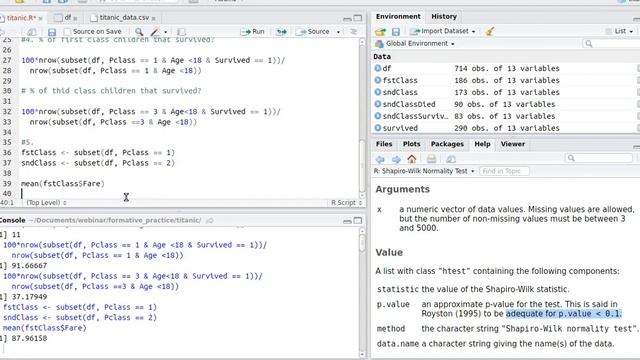640x360 pixels.
Task: Show document outline in editor
Action: (353, 31)
